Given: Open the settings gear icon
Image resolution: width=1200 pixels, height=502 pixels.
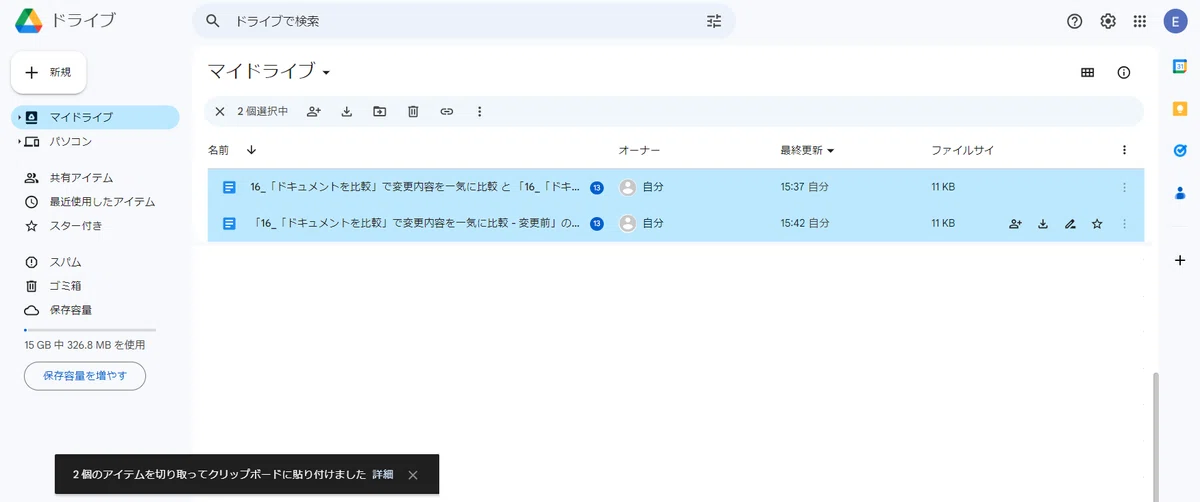Looking at the screenshot, I should [x=1108, y=21].
